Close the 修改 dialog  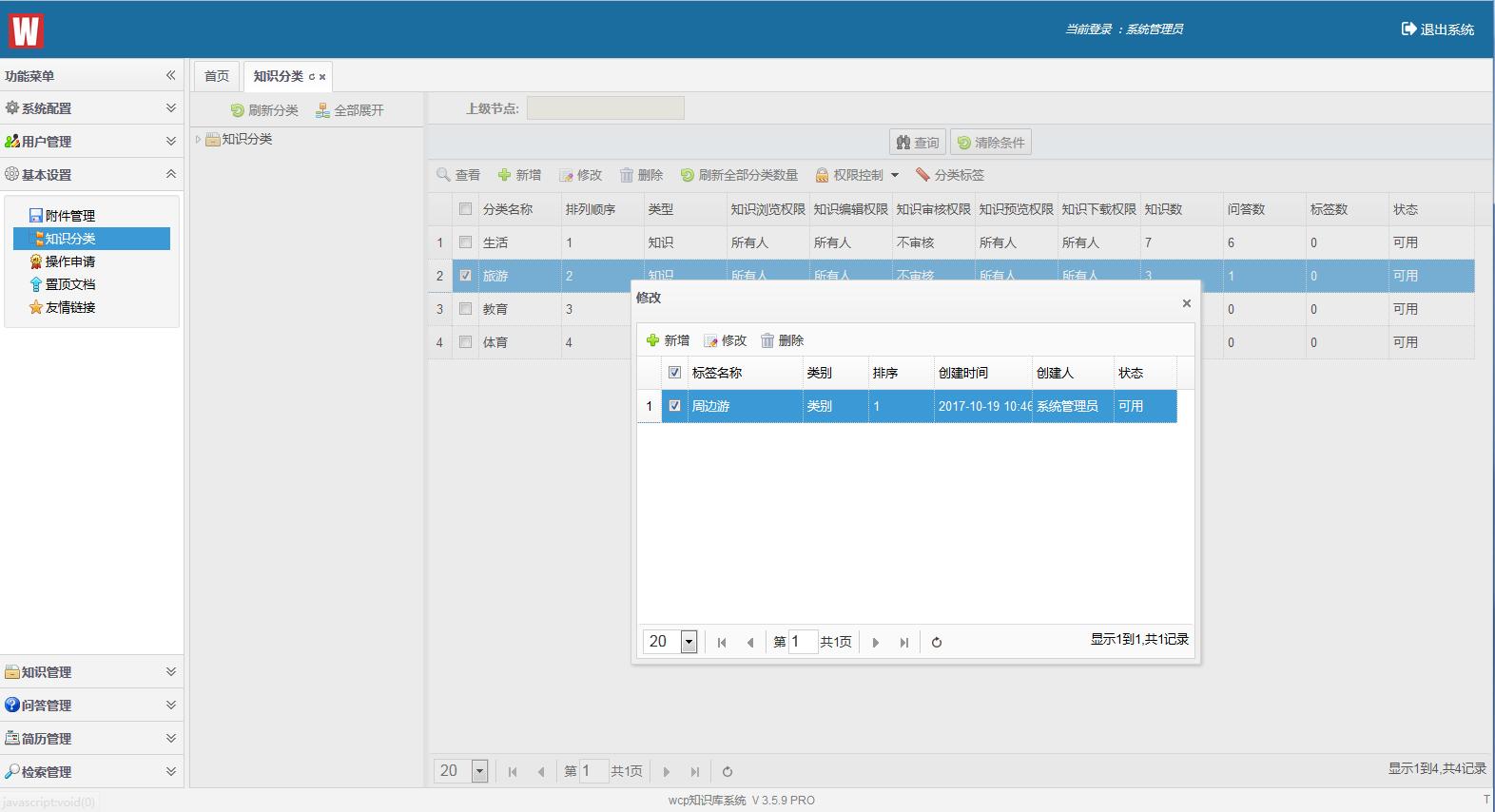[1186, 303]
